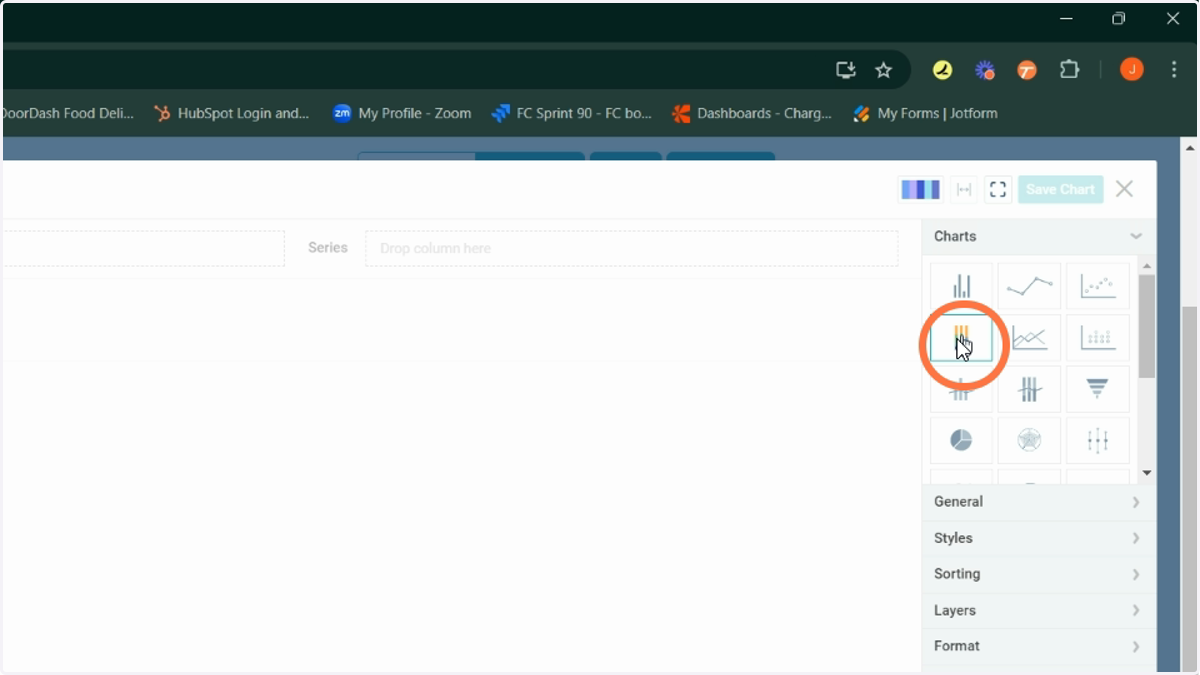Select the funnel chart type

[x=1097, y=389]
